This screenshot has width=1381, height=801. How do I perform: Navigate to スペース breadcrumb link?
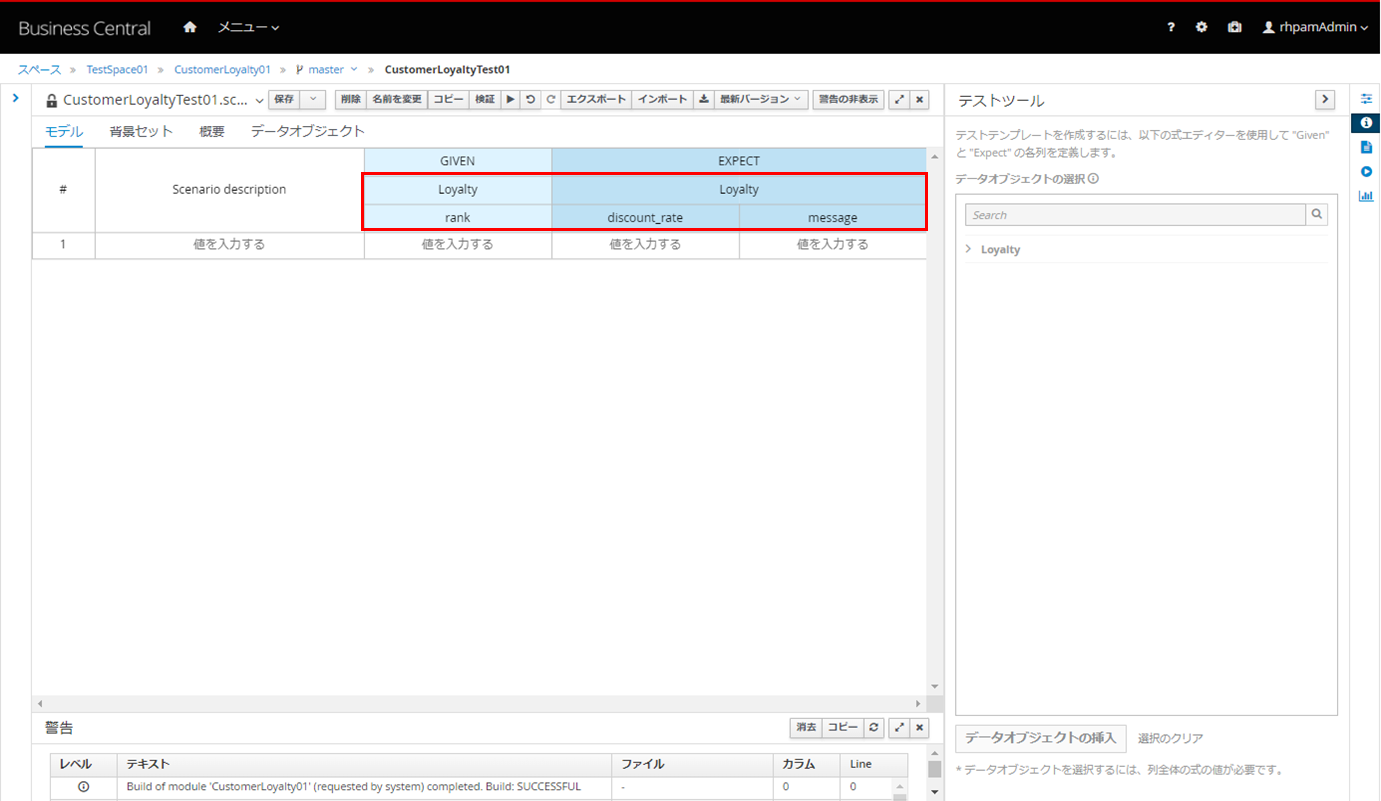[40, 70]
